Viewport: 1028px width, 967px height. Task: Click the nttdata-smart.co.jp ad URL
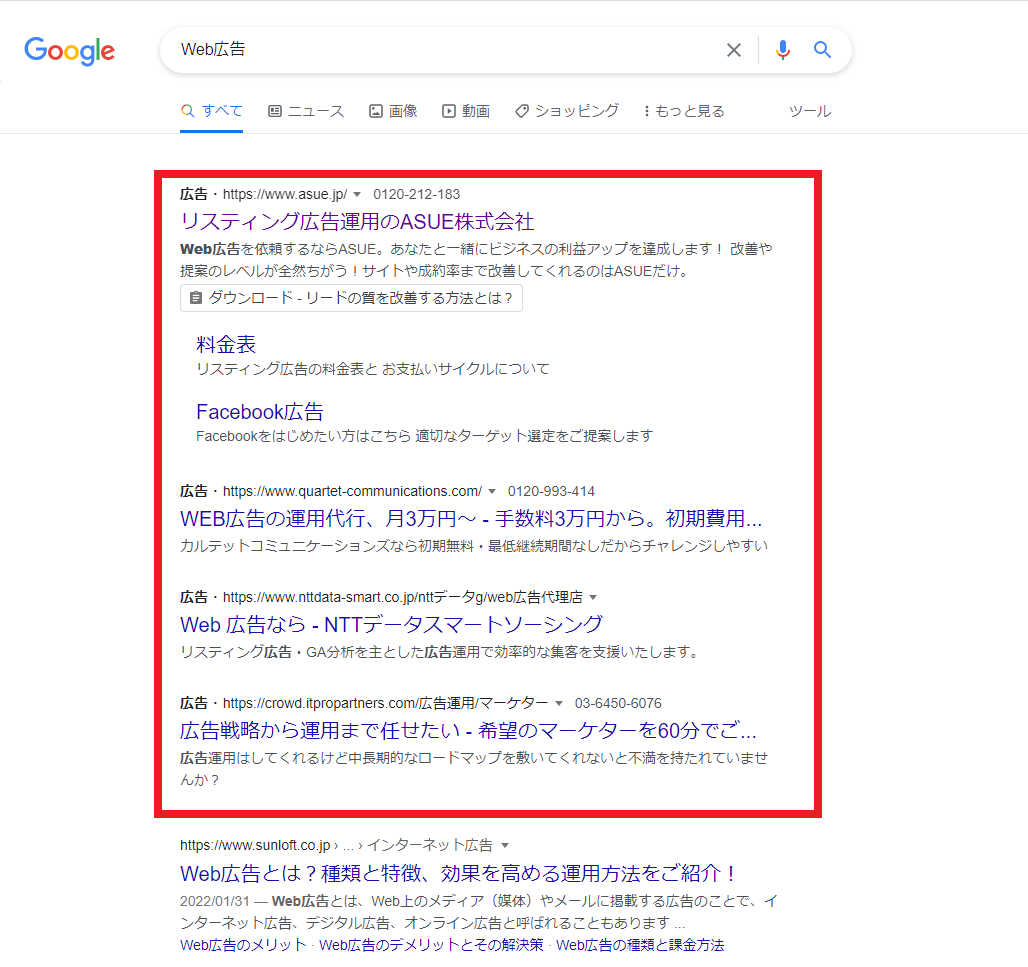(403, 597)
